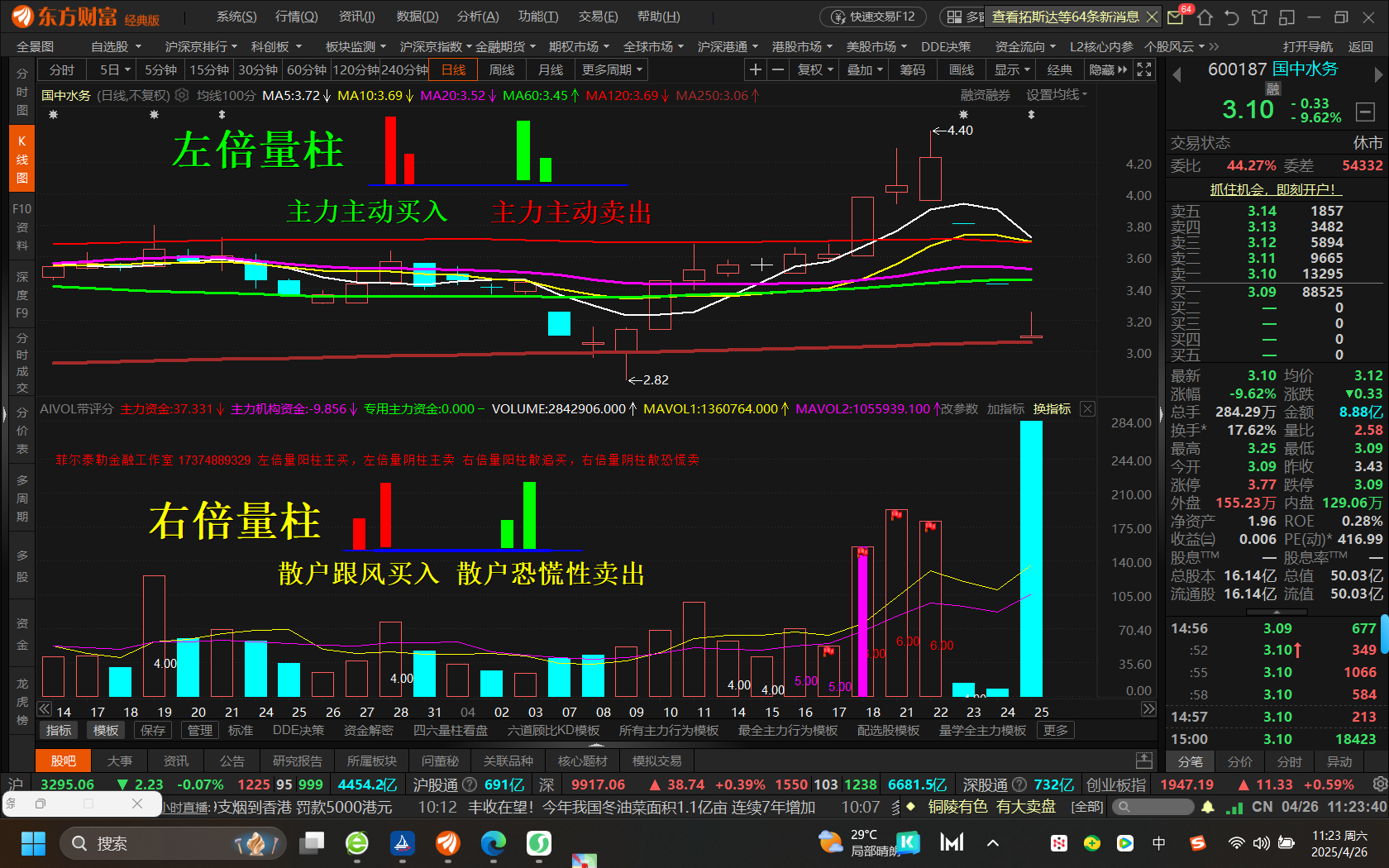Image resolution: width=1389 pixels, height=868 pixels.
Task: Expand the 显示 display dropdown
Action: coord(1012,70)
